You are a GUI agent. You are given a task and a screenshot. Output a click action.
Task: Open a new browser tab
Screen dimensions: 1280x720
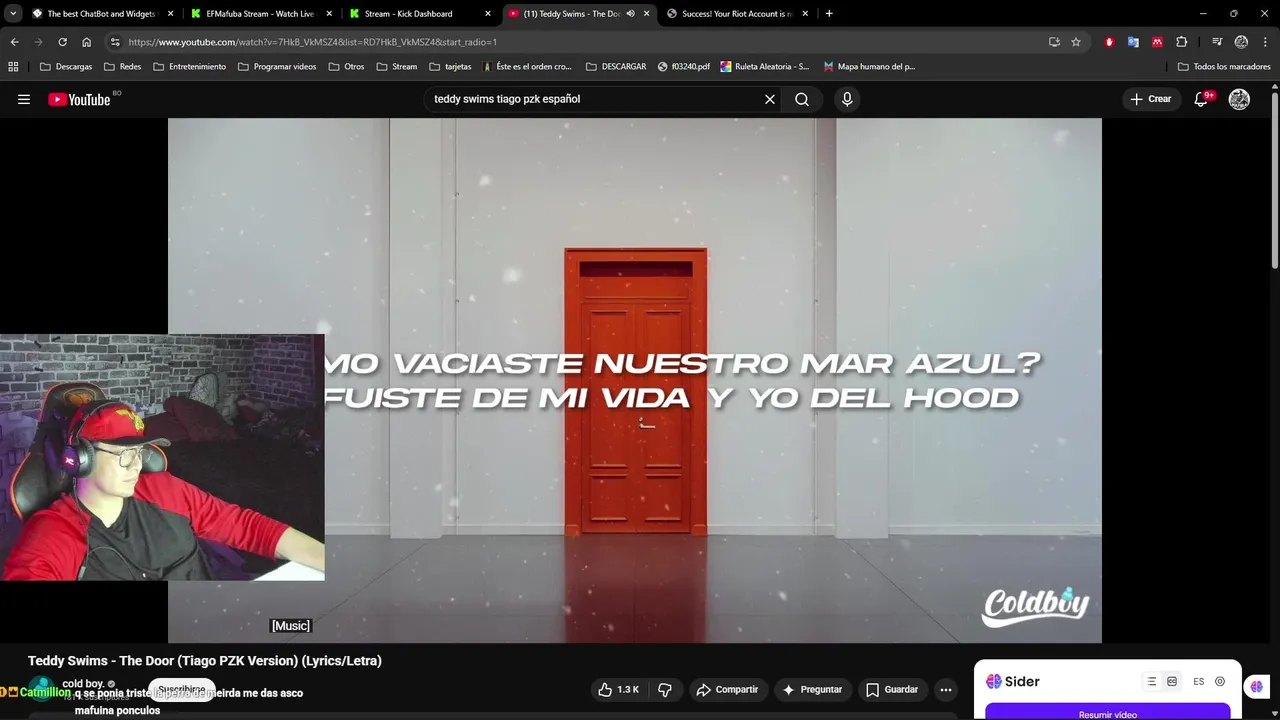pyautogui.click(x=829, y=14)
